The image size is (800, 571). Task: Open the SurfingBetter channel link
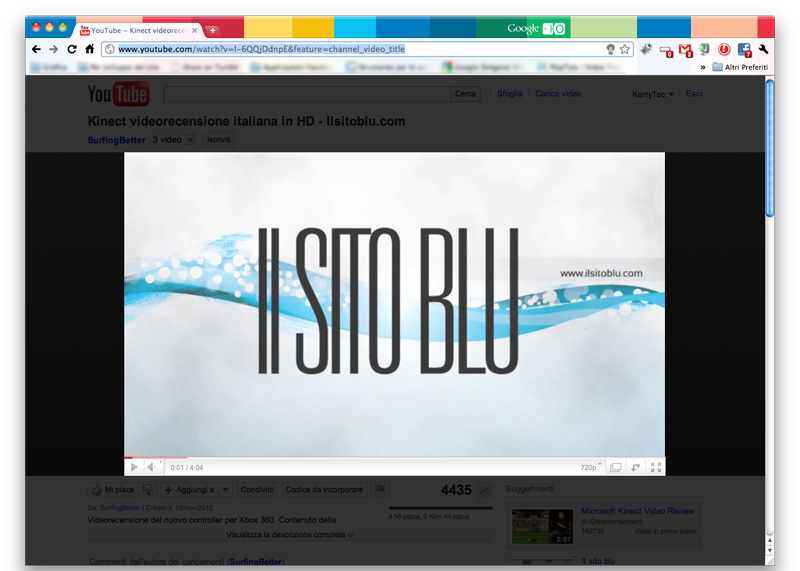tap(116, 140)
